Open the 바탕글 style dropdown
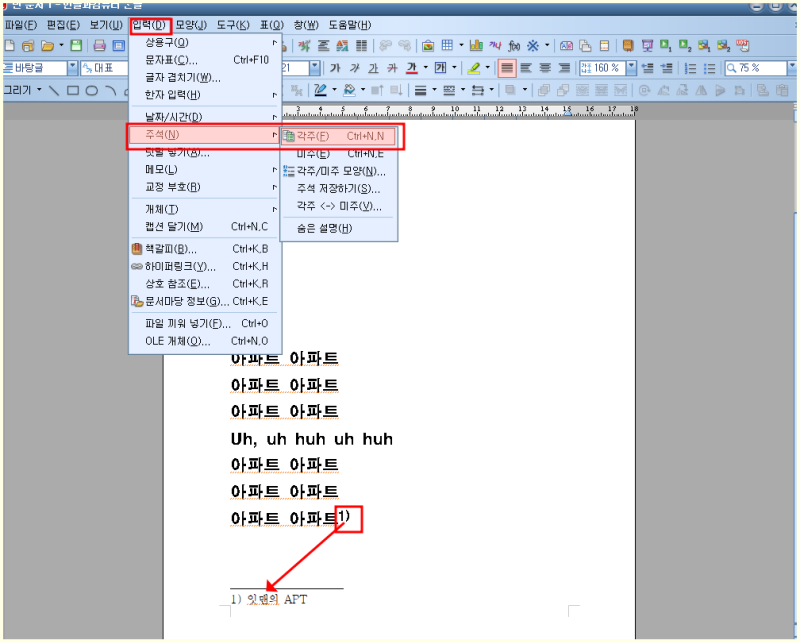 point(72,68)
